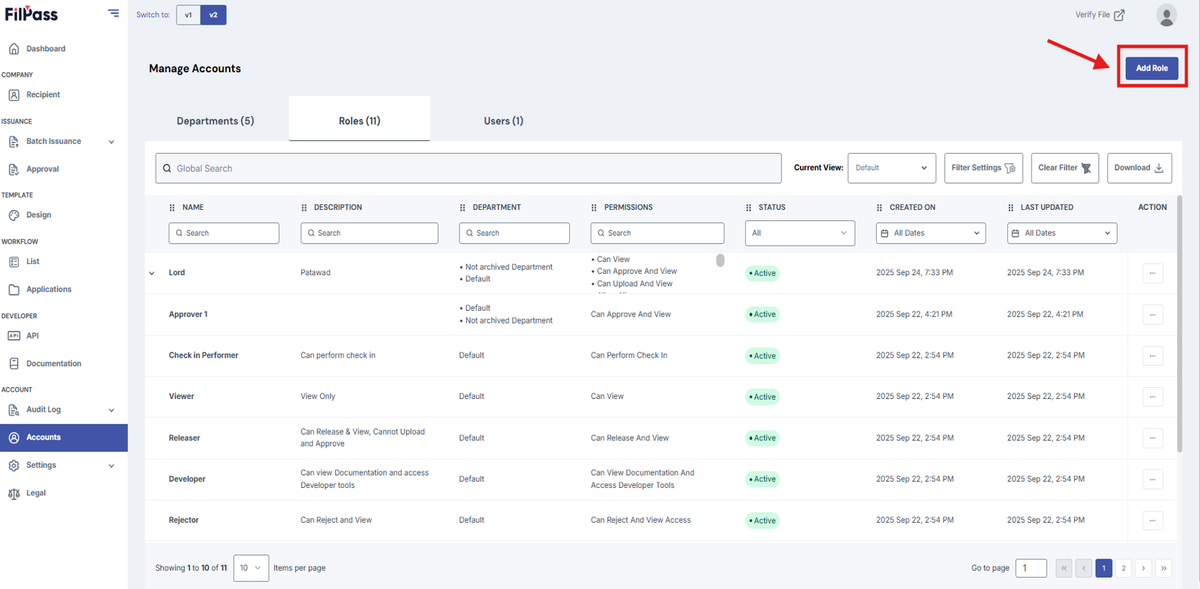Screen dimensions: 1200x589
Task: Click Lord permissions cell scrollbar
Action: pyautogui.click(x=719, y=261)
